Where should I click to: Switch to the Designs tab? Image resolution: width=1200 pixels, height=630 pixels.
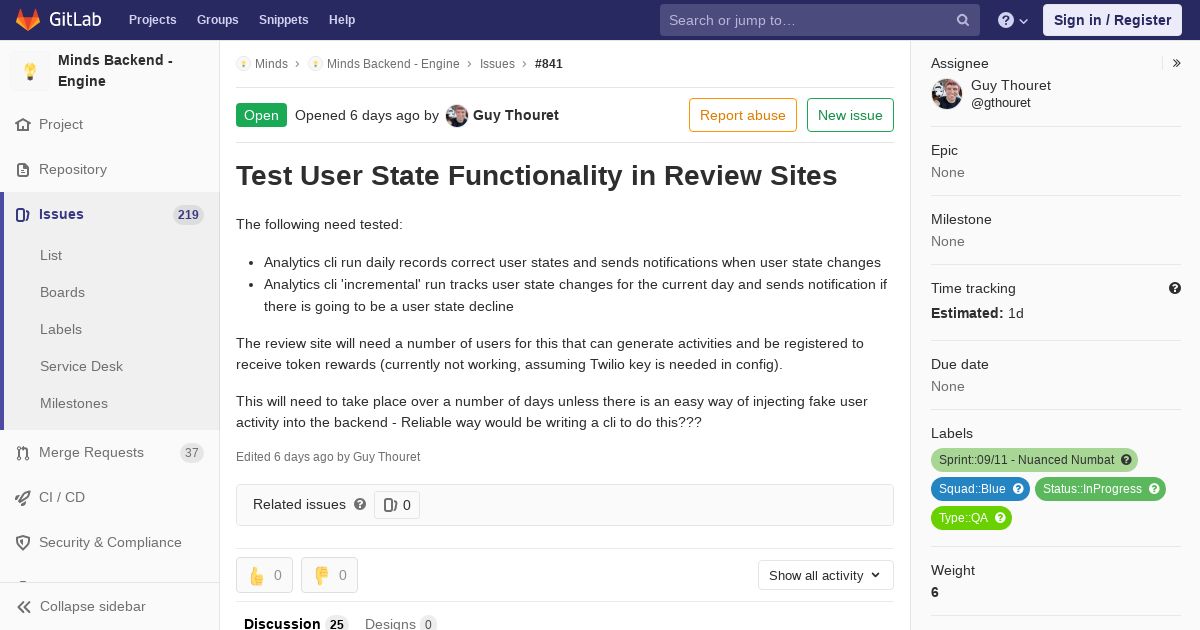click(401, 624)
